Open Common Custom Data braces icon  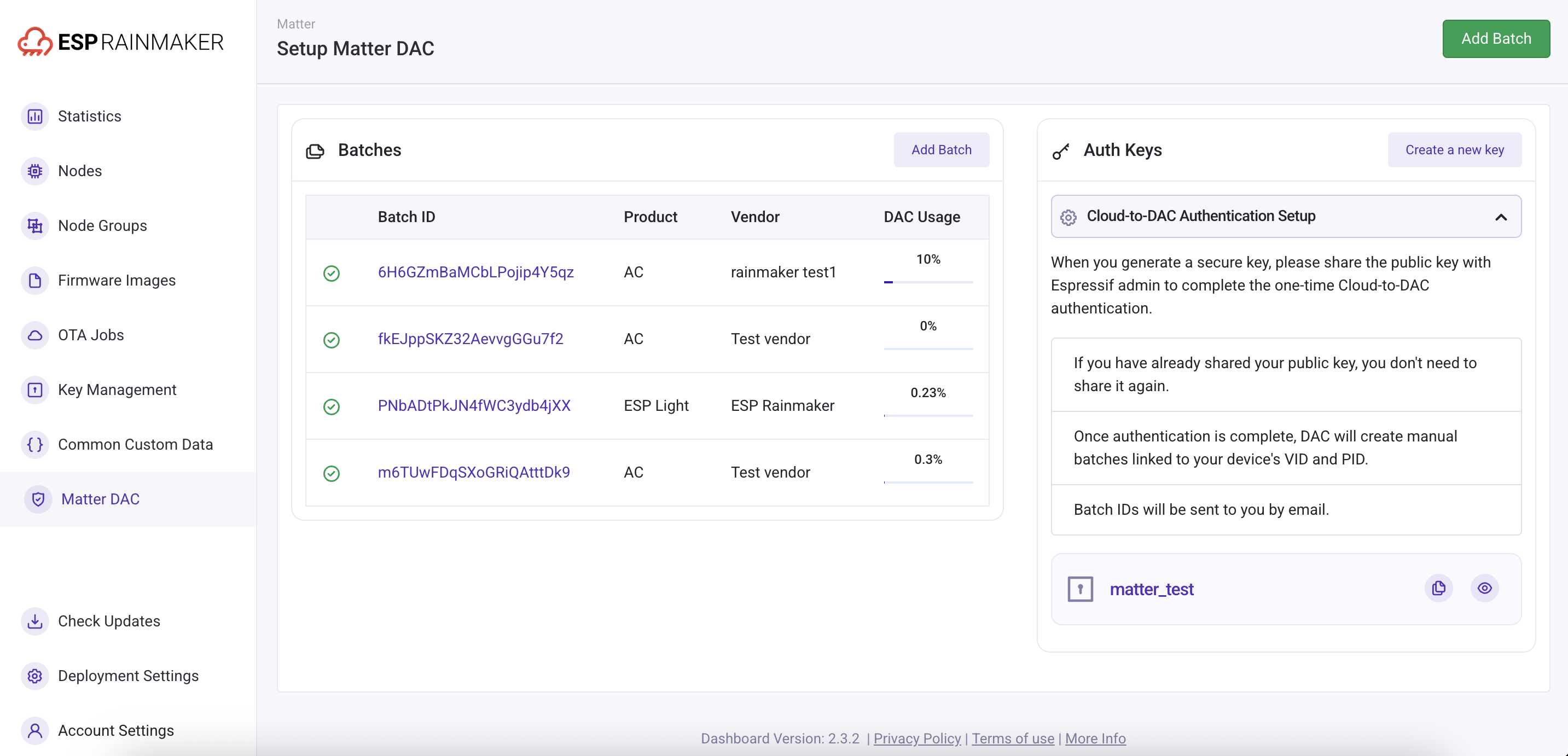tap(34, 444)
